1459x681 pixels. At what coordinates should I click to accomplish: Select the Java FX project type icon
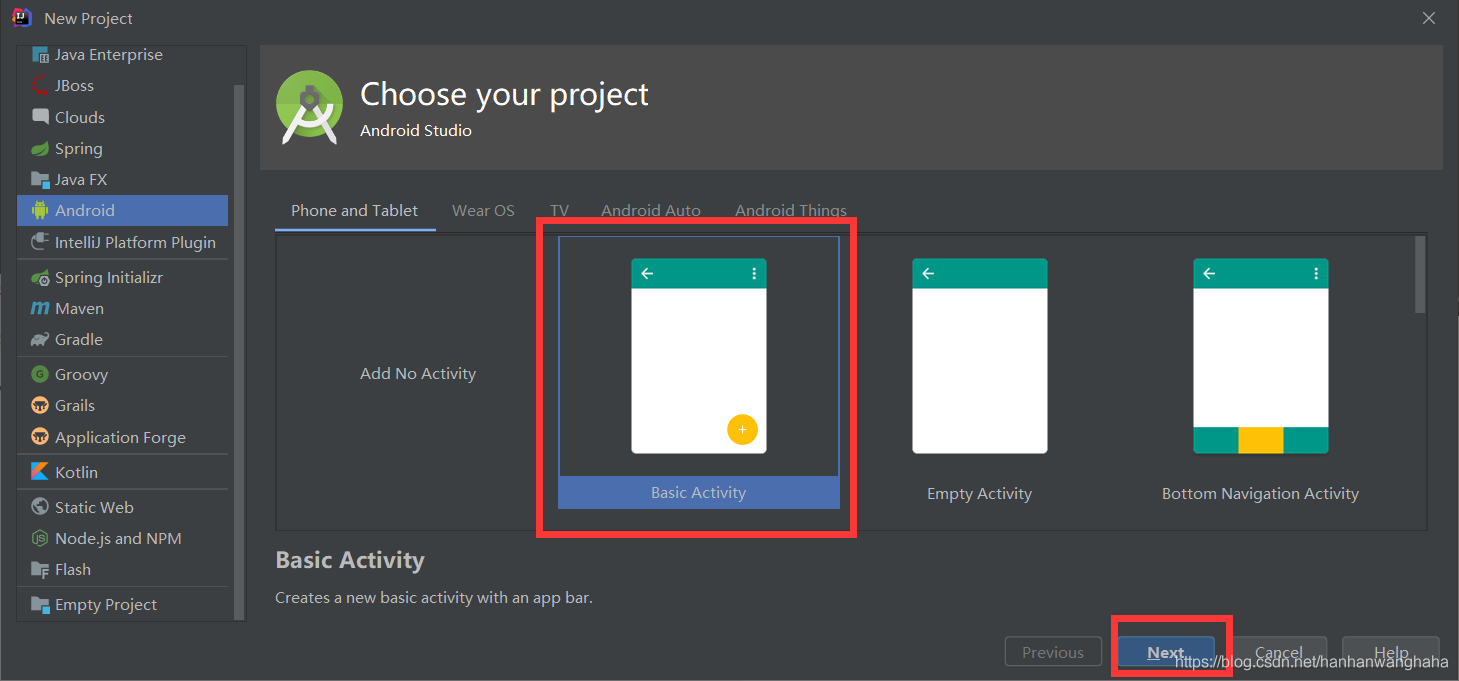click(x=42, y=179)
